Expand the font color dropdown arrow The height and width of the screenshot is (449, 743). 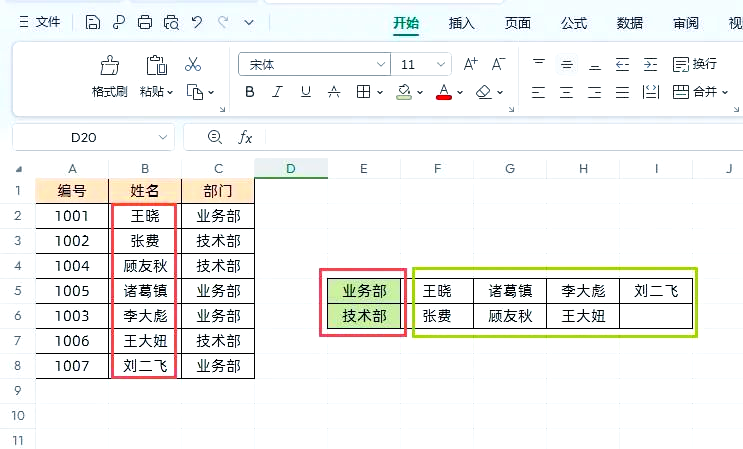[x=460, y=92]
